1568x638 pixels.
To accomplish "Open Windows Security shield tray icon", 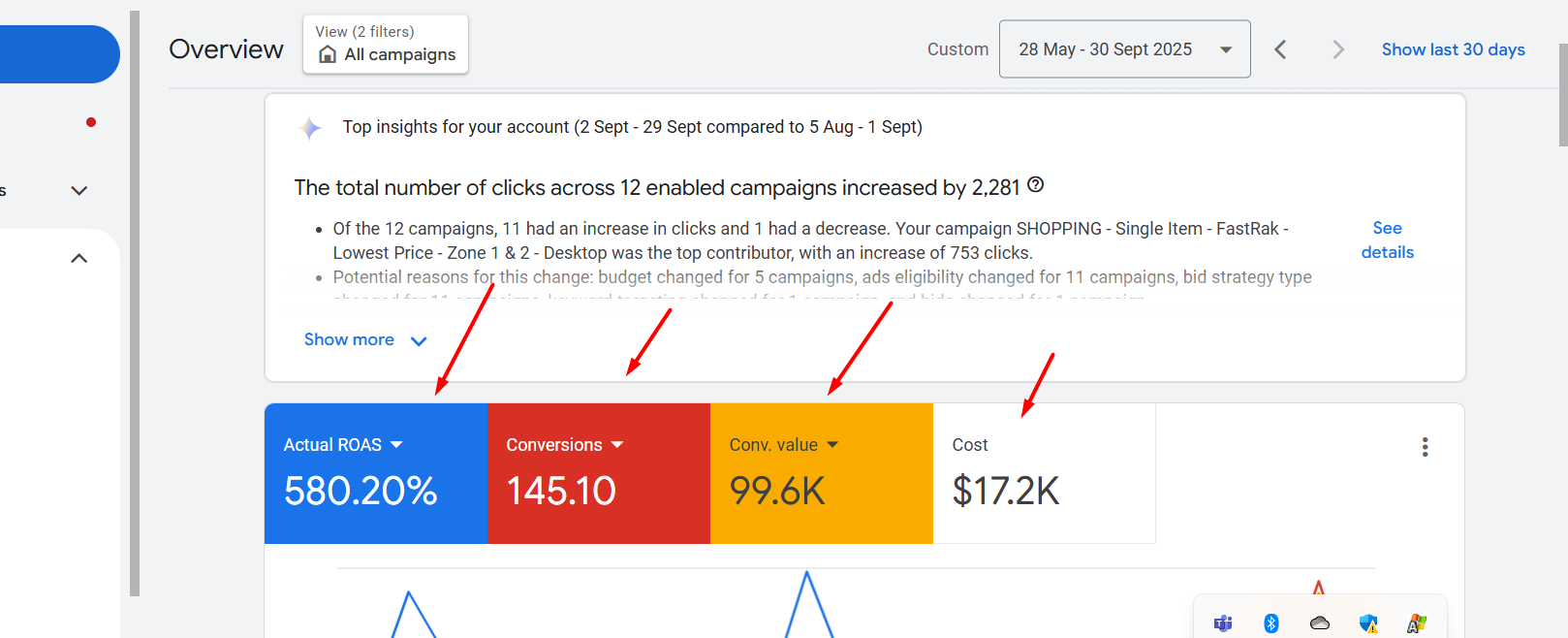I will [1368, 623].
